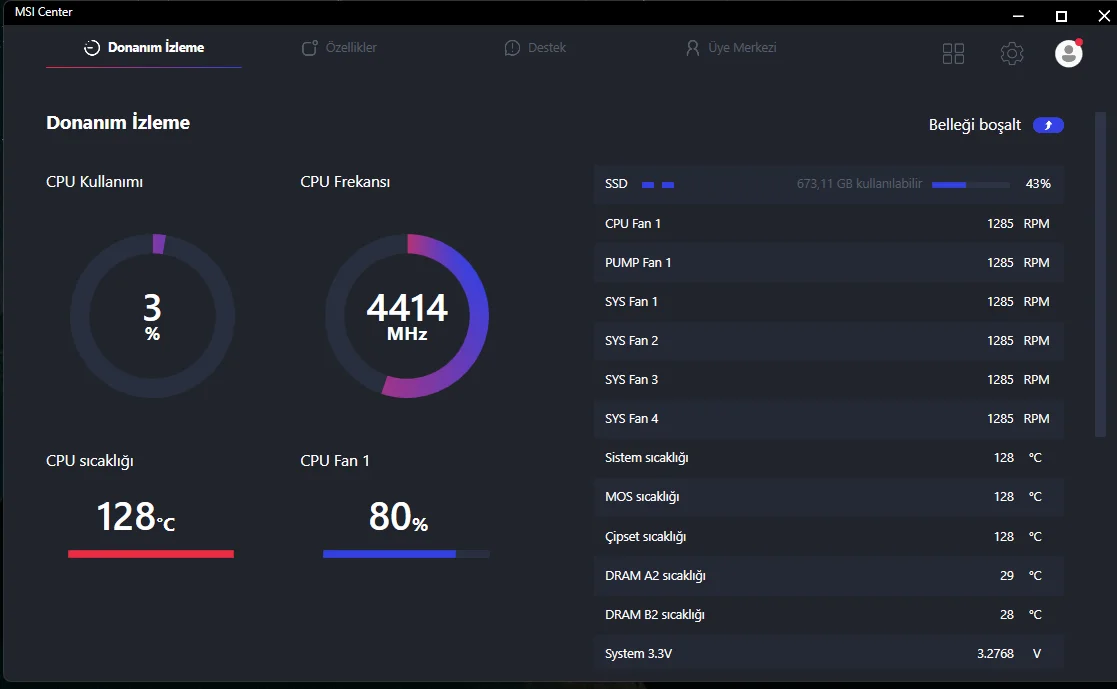Click the Donanım İzleme page heading
1117x689 pixels.
coord(118,123)
